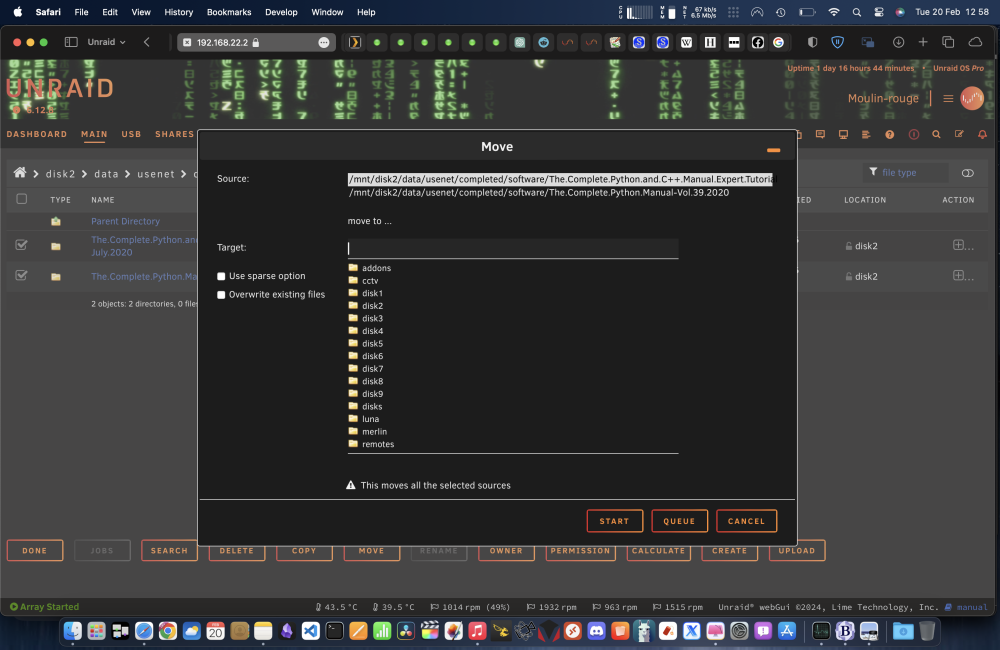Click the red power/info circle icon in Unraid header
Image resolution: width=1000 pixels, height=650 pixels.
point(913,135)
